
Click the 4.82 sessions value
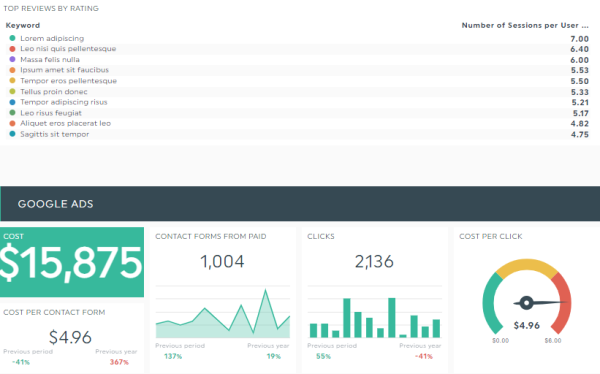tap(579, 124)
